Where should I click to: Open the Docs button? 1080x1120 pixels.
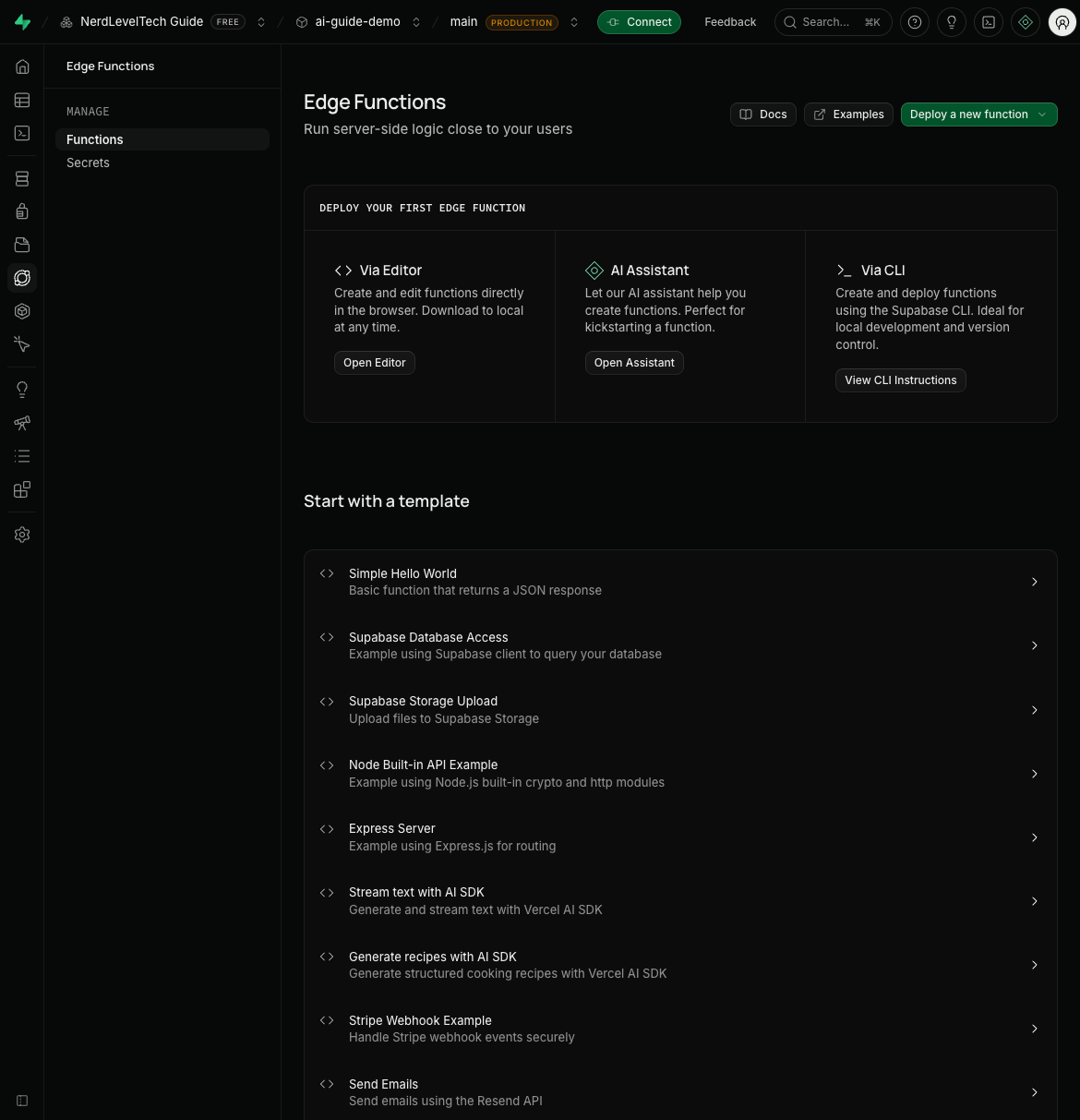coord(763,114)
